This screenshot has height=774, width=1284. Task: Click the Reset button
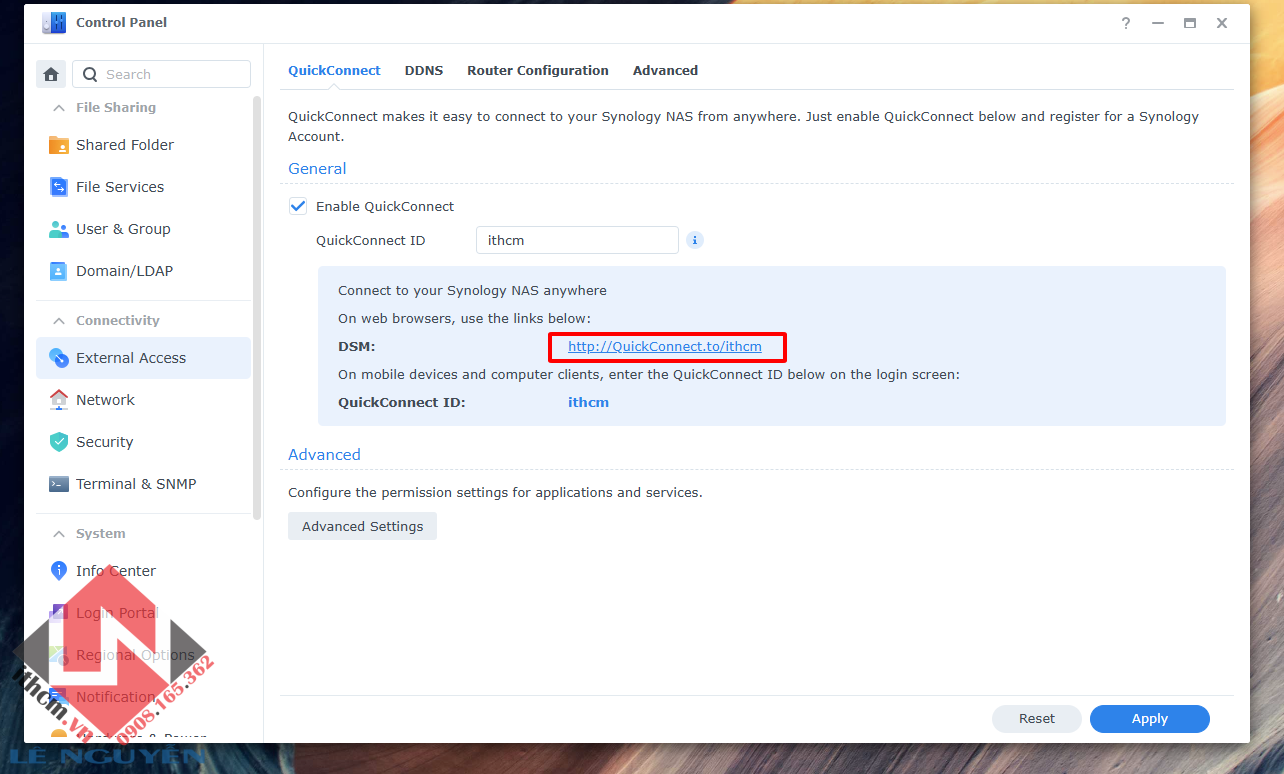click(1037, 719)
